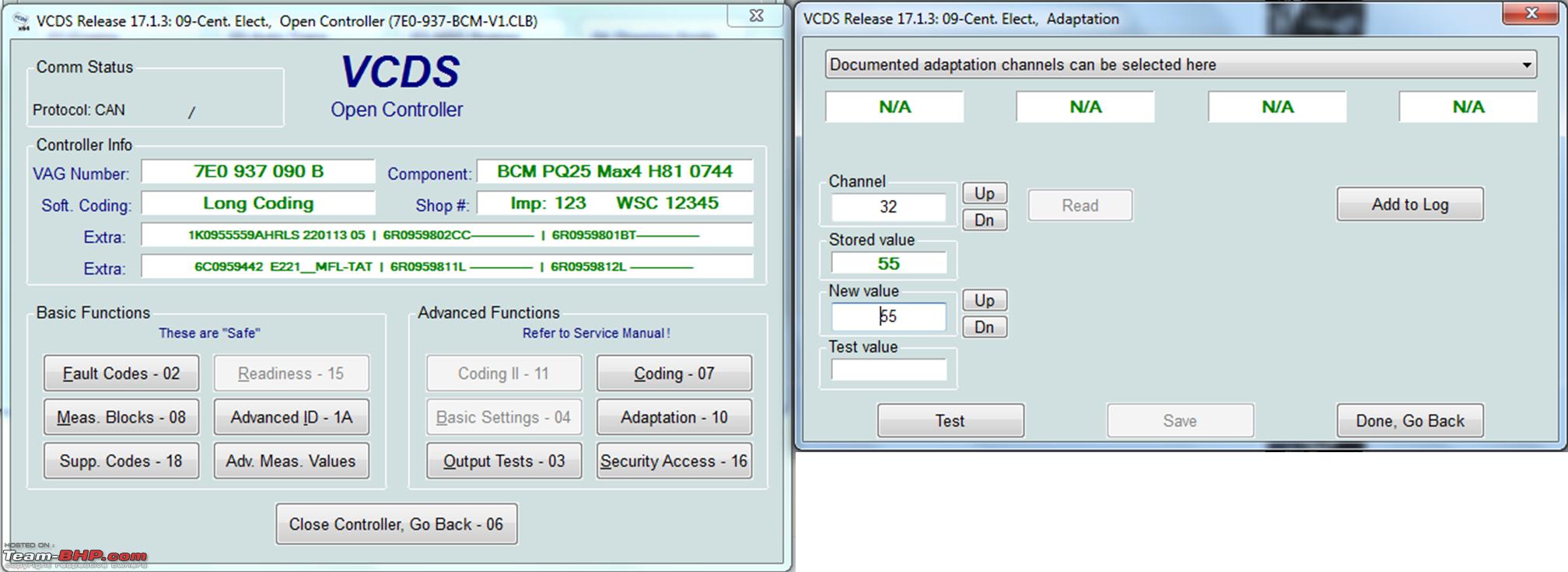
Task: Click the Long Coding field
Action: (x=258, y=203)
